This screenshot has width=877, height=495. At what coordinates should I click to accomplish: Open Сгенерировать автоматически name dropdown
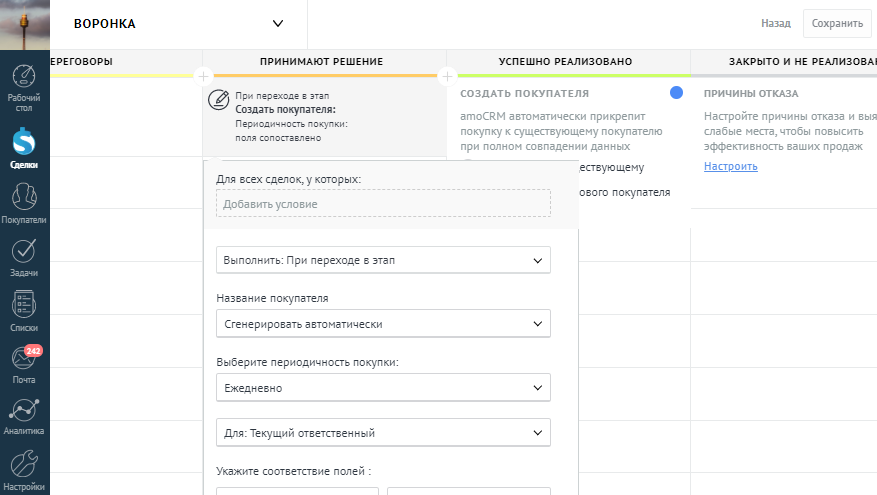[x=383, y=323]
